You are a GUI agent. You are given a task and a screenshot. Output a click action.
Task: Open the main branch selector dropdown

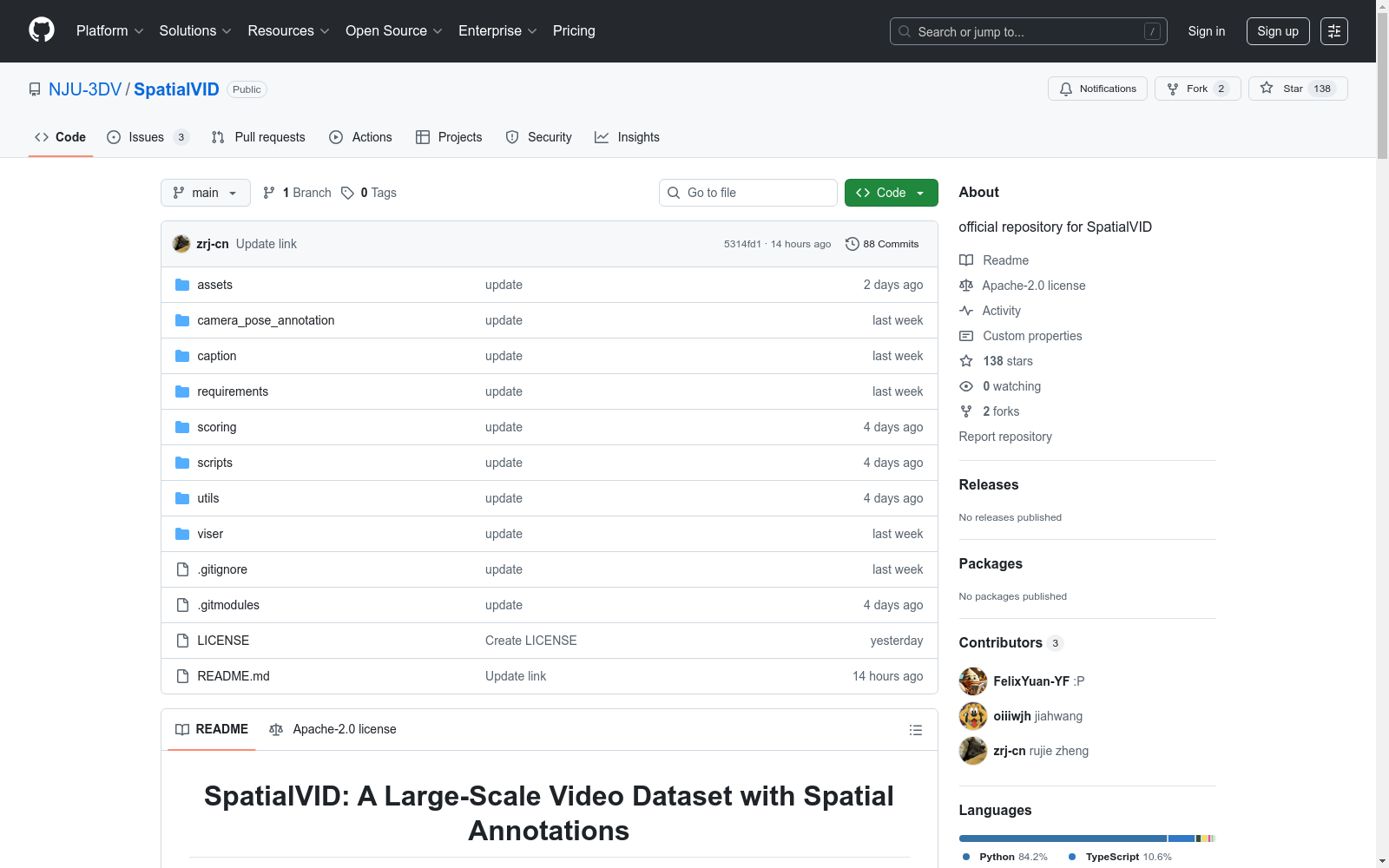(x=206, y=193)
